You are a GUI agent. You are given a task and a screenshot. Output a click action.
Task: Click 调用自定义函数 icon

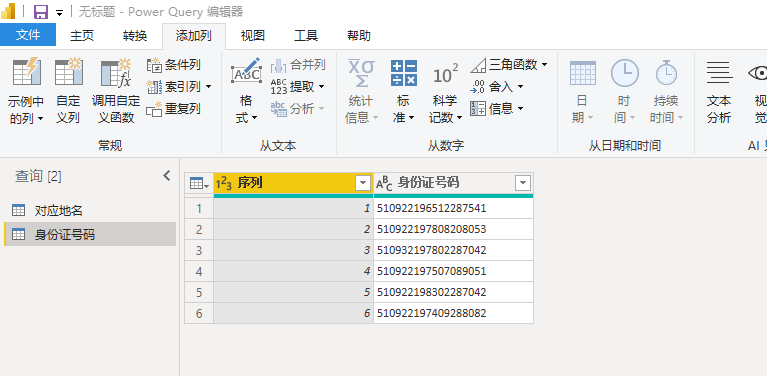116,72
